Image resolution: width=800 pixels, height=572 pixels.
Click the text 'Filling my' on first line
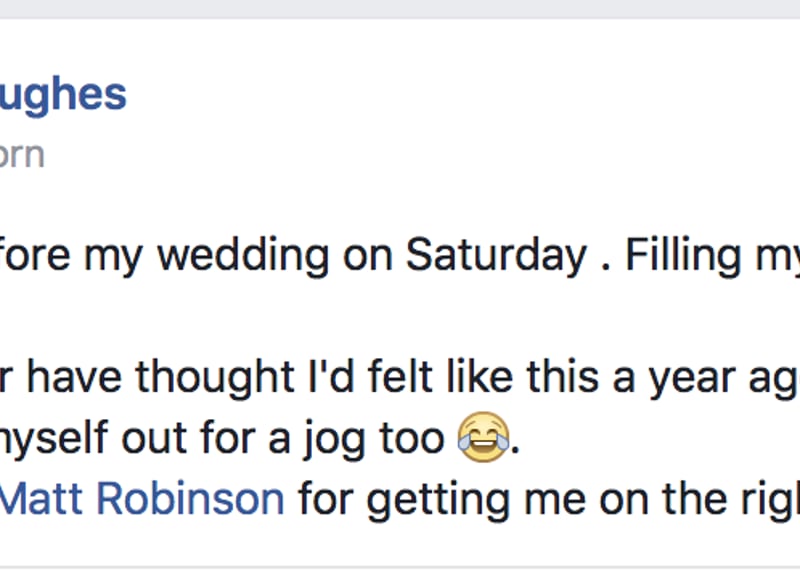click(712, 256)
